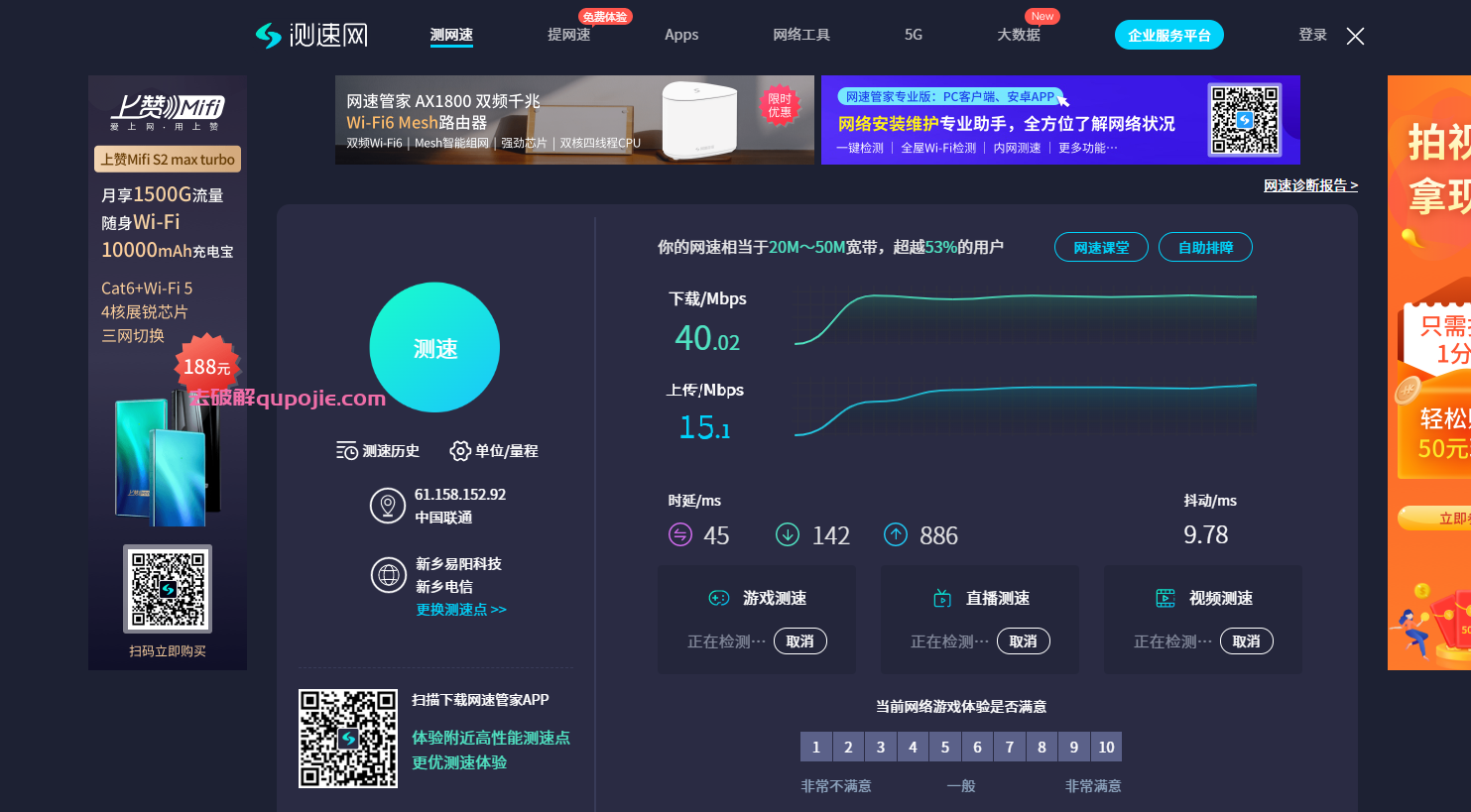Click the download speed graph
Image resolution: width=1471 pixels, height=812 pixels.
coord(1026,317)
